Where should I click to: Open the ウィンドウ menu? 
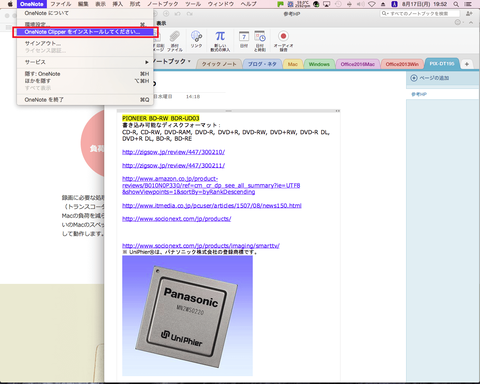click(x=221, y=4)
